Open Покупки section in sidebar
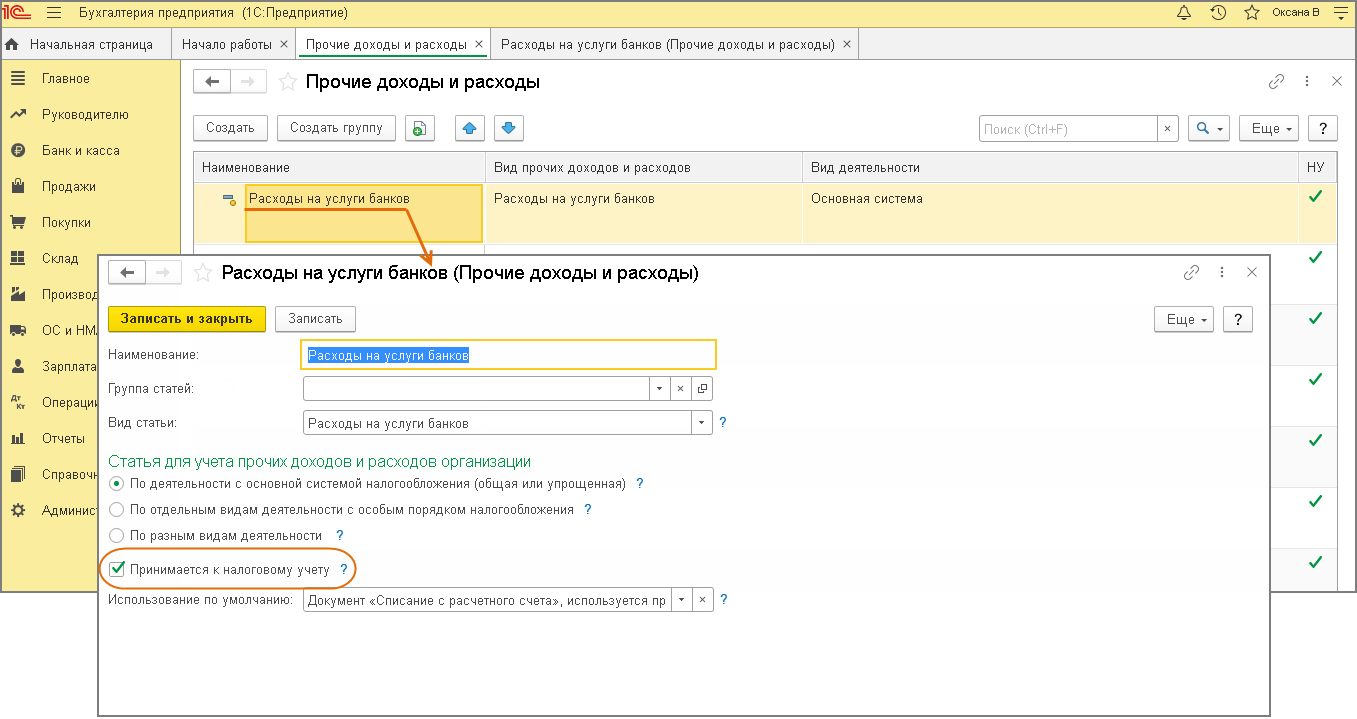The image size is (1357, 719). 66,223
